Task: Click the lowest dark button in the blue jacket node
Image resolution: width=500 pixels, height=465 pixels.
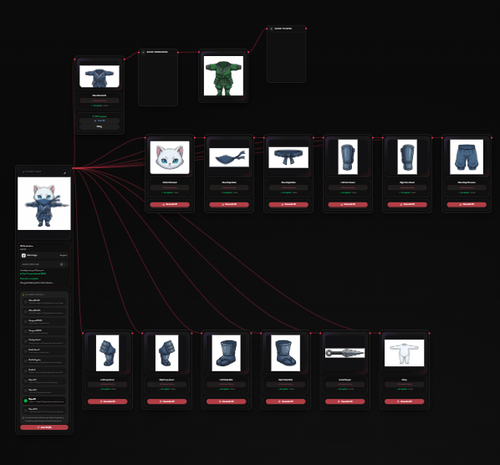Action: [99, 127]
